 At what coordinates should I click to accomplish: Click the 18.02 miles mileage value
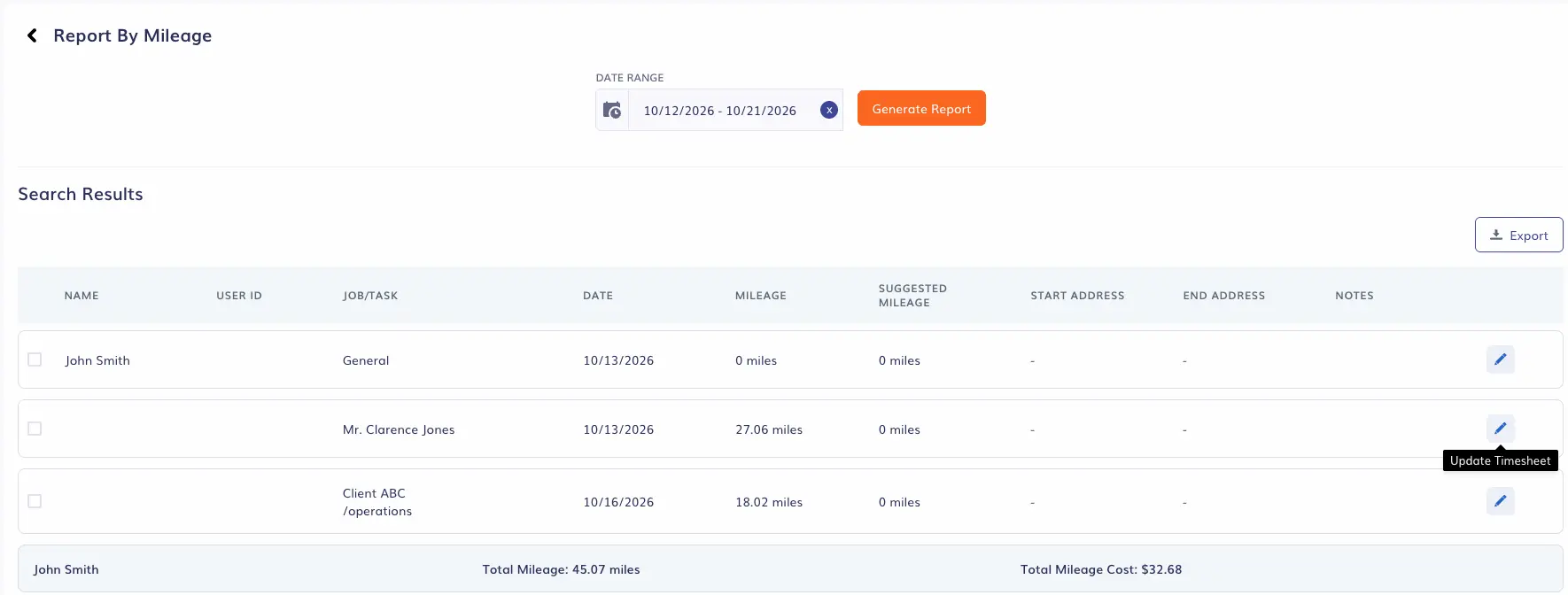(x=769, y=502)
